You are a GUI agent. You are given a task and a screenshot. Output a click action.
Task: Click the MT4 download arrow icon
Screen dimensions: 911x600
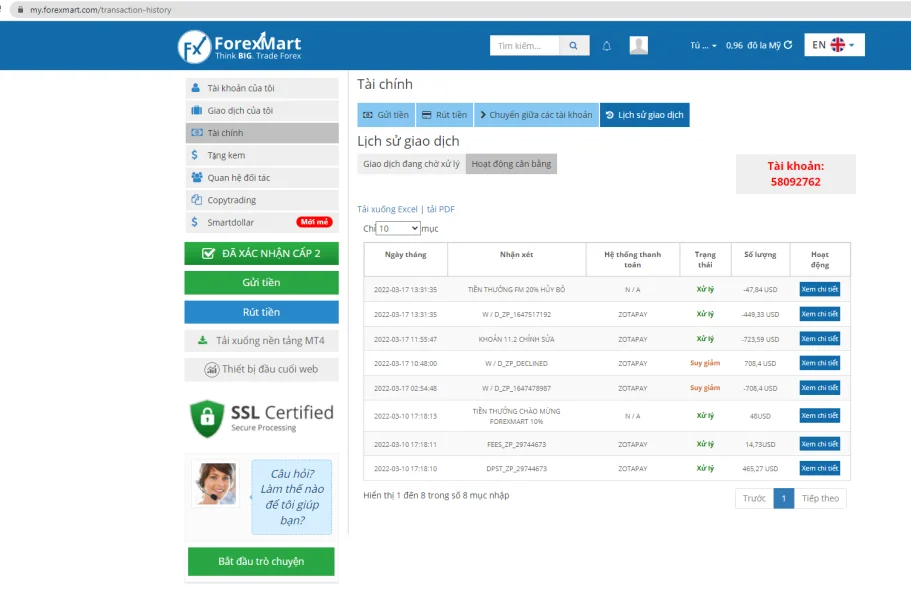pos(202,340)
